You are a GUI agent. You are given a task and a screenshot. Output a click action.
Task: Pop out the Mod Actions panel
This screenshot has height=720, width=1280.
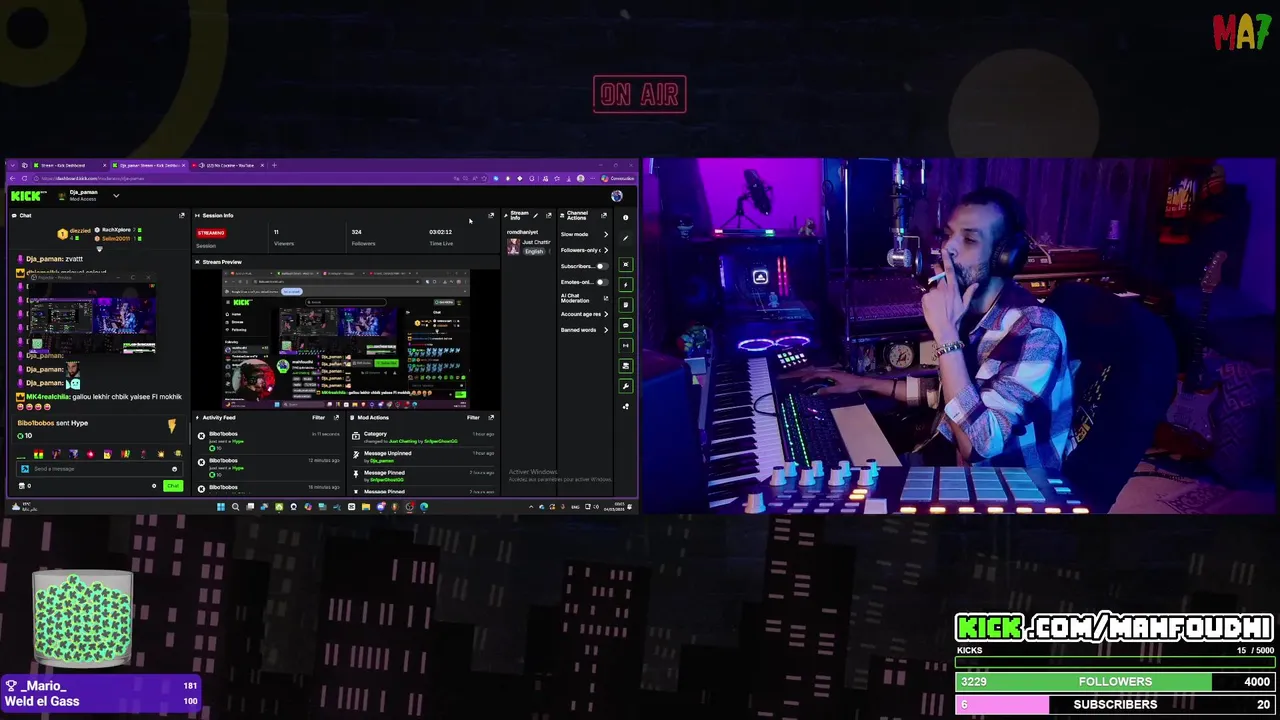point(491,418)
